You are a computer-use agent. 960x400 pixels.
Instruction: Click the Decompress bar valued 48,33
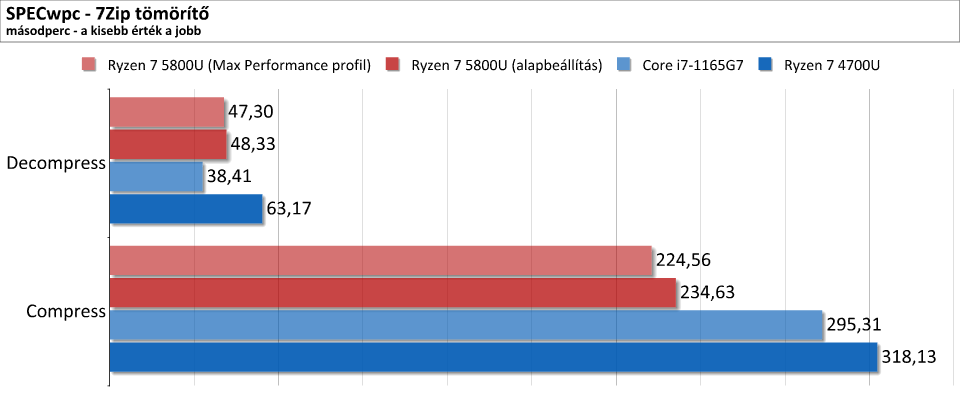168,144
